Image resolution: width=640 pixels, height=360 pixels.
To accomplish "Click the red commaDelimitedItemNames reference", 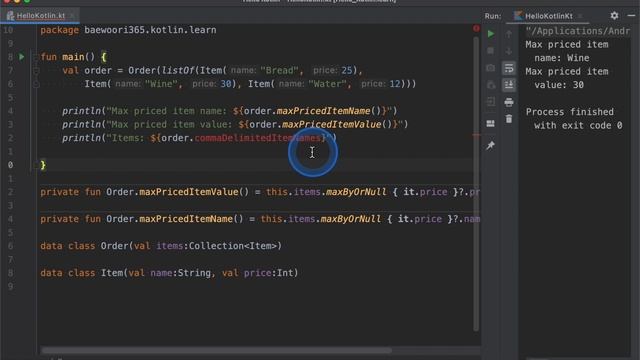I will (258, 138).
